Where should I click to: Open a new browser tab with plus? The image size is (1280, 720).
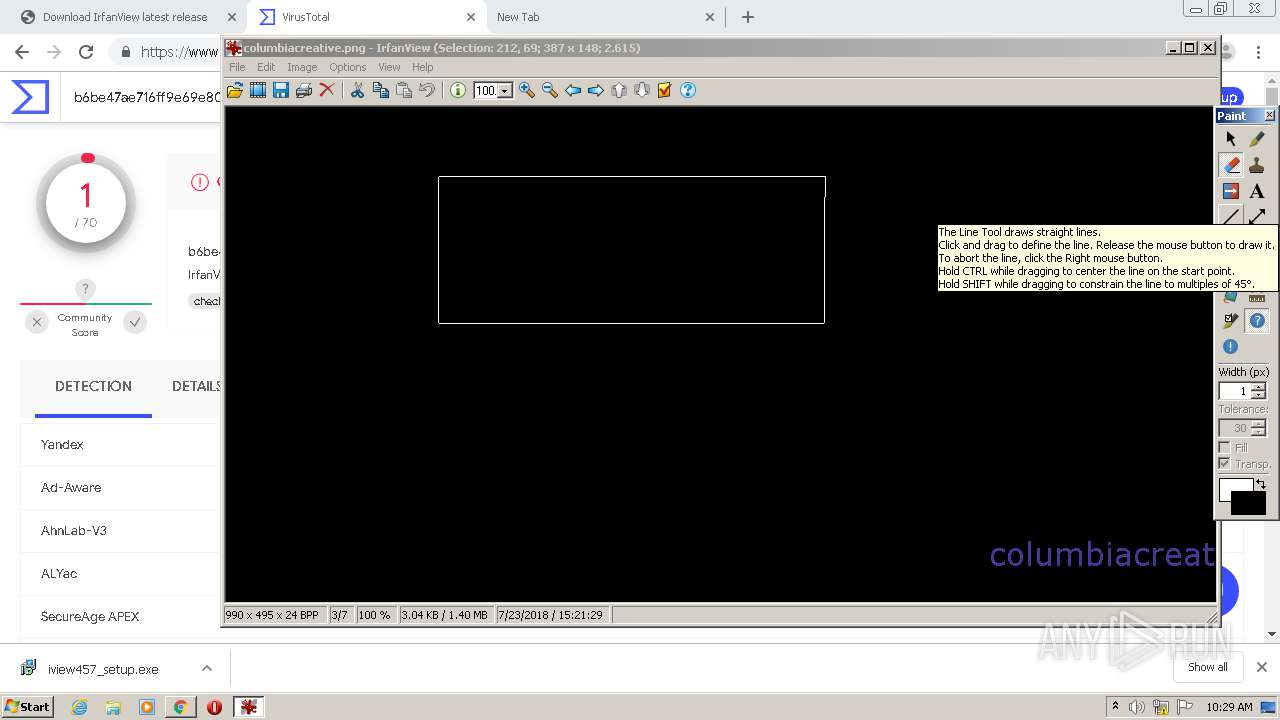point(747,17)
